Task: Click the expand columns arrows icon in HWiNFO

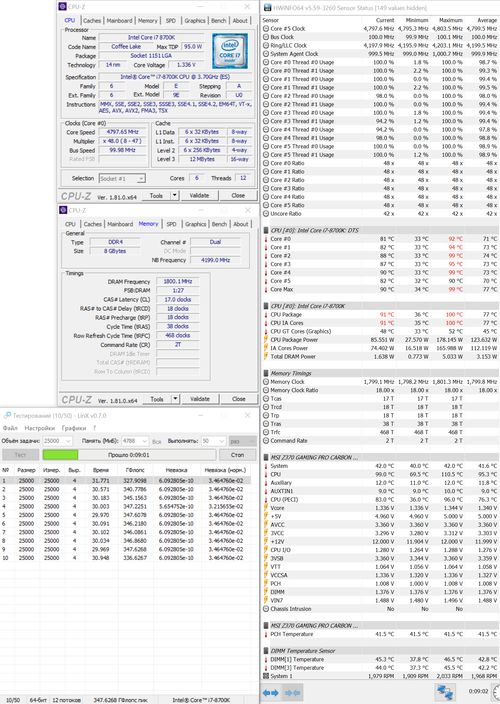Action: click(x=271, y=692)
